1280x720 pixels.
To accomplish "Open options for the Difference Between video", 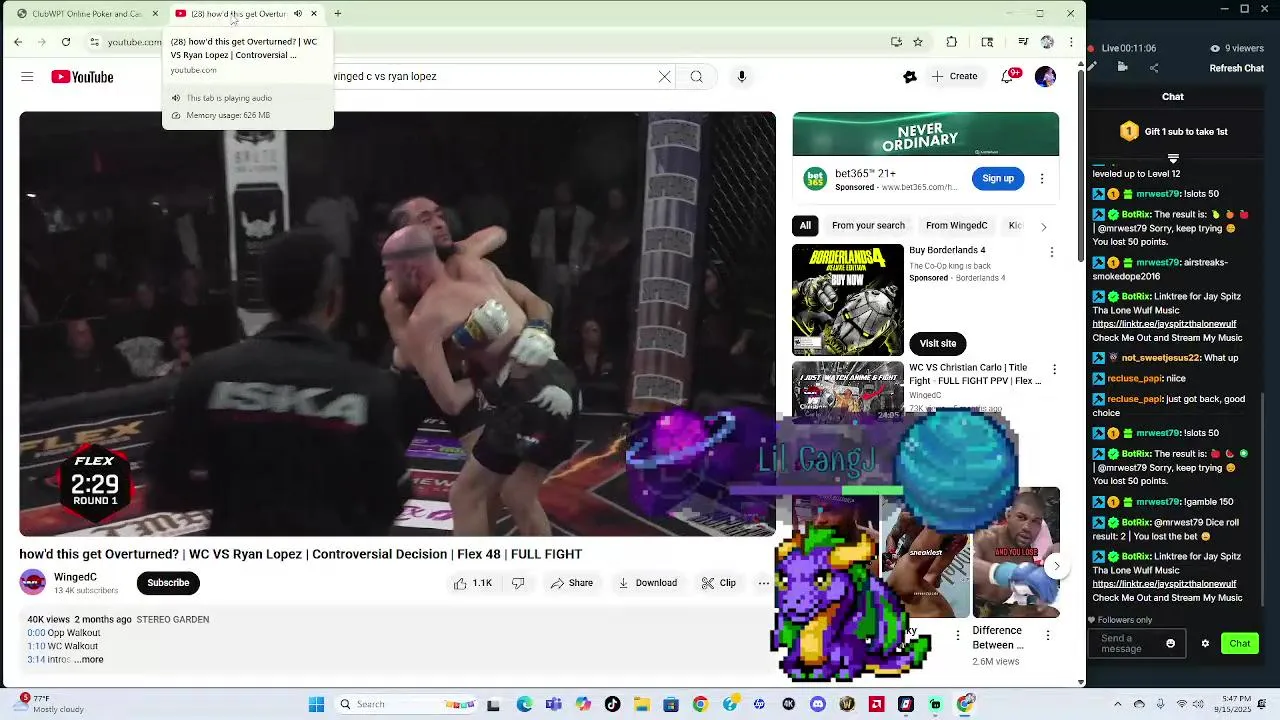I will coord(1047,635).
